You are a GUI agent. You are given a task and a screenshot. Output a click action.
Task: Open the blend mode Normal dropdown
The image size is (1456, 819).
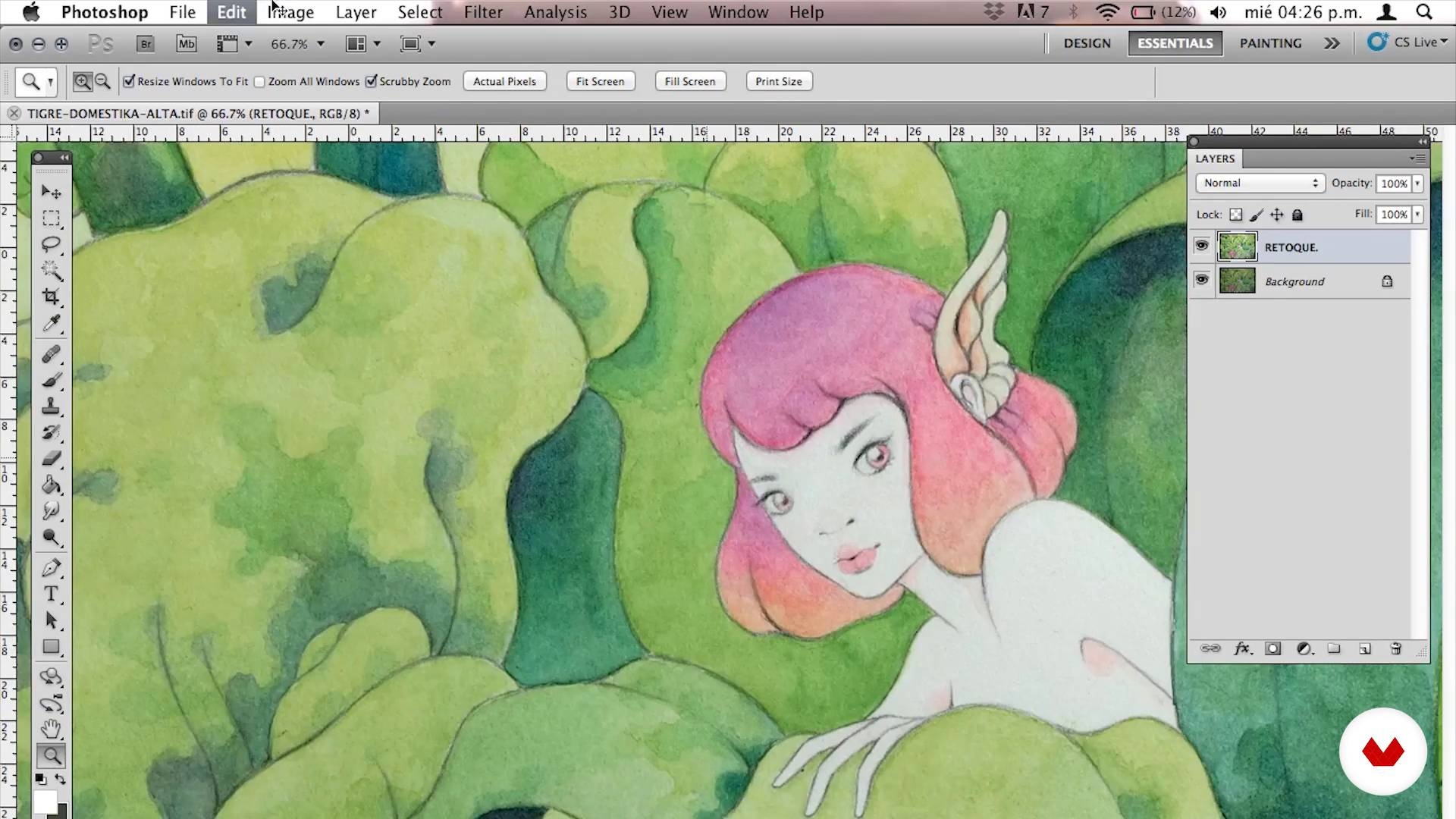pyautogui.click(x=1260, y=183)
